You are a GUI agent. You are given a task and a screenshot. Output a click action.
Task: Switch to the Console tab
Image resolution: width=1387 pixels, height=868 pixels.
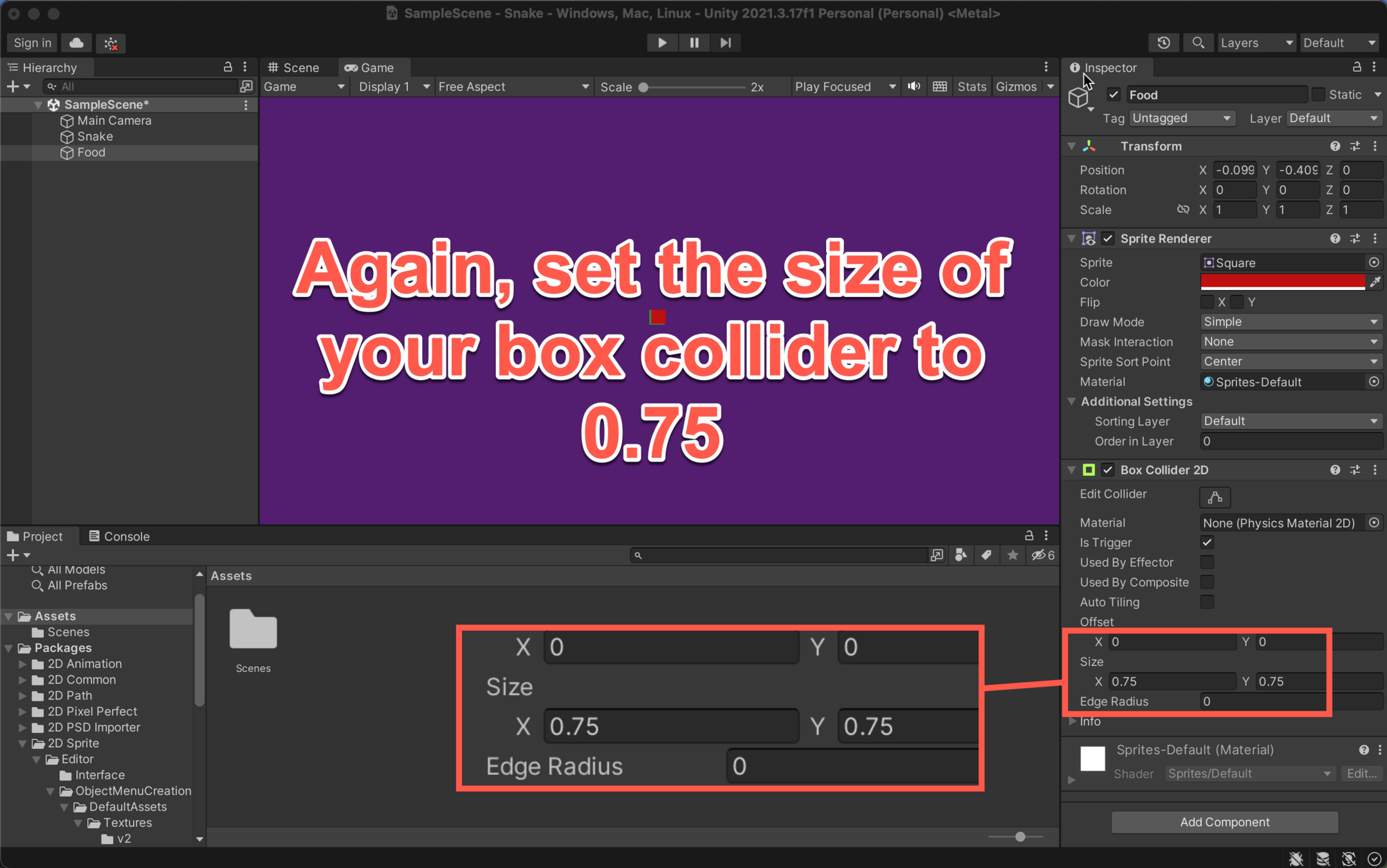120,536
